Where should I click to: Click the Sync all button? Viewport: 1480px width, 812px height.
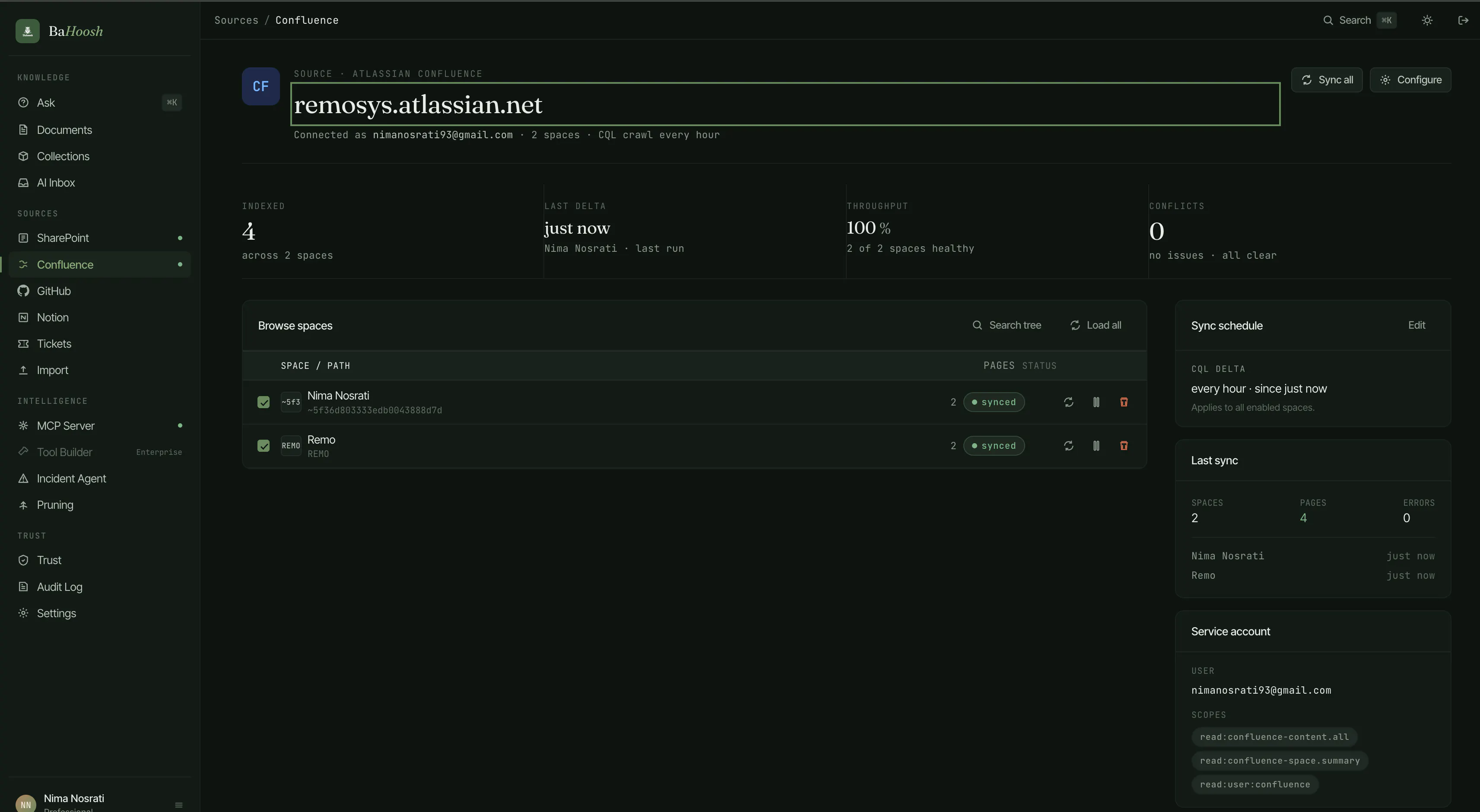coord(1327,80)
